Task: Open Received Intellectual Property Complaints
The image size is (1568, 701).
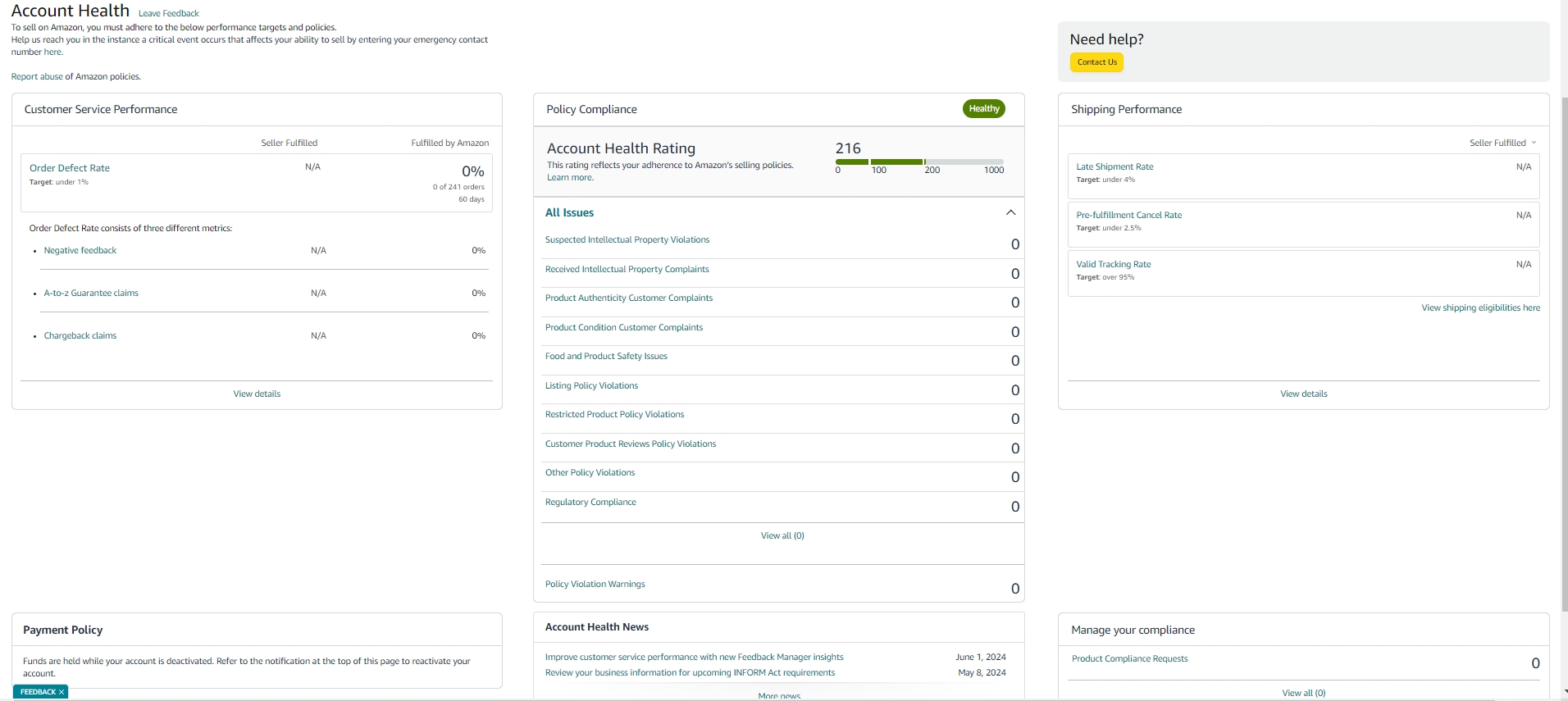Action: 627,269
